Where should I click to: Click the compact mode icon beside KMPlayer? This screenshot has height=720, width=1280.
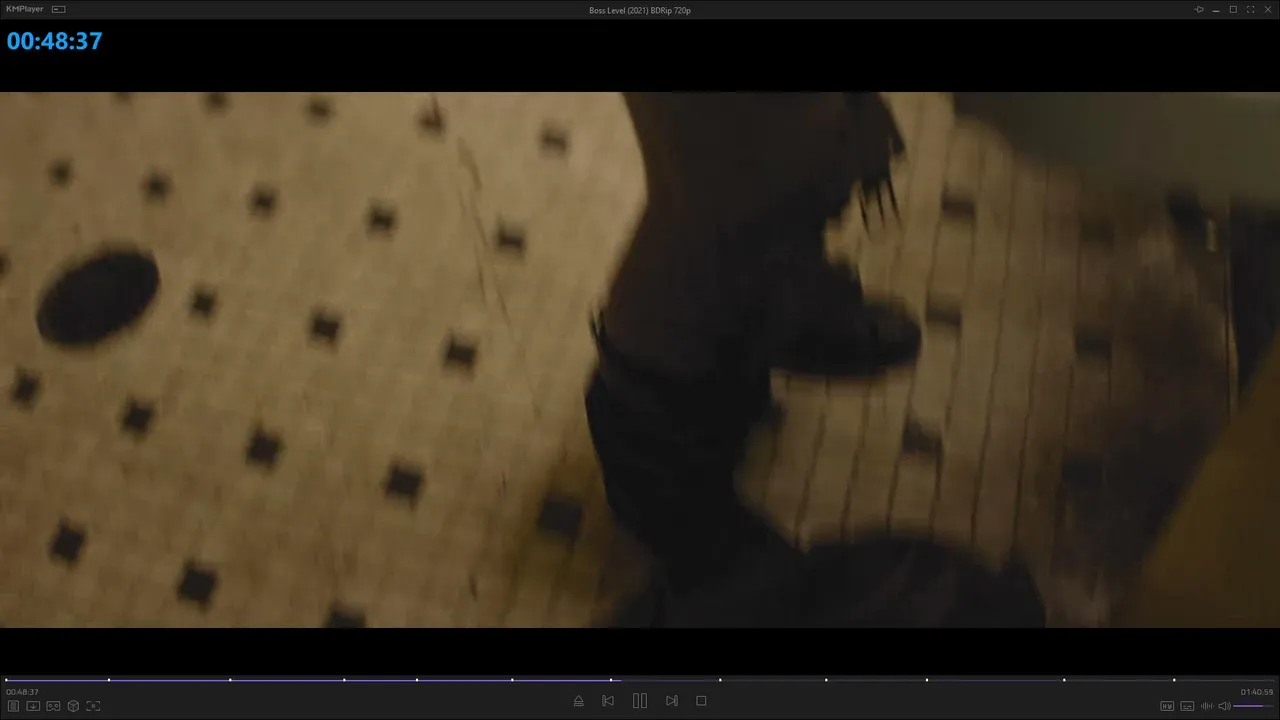click(58, 9)
